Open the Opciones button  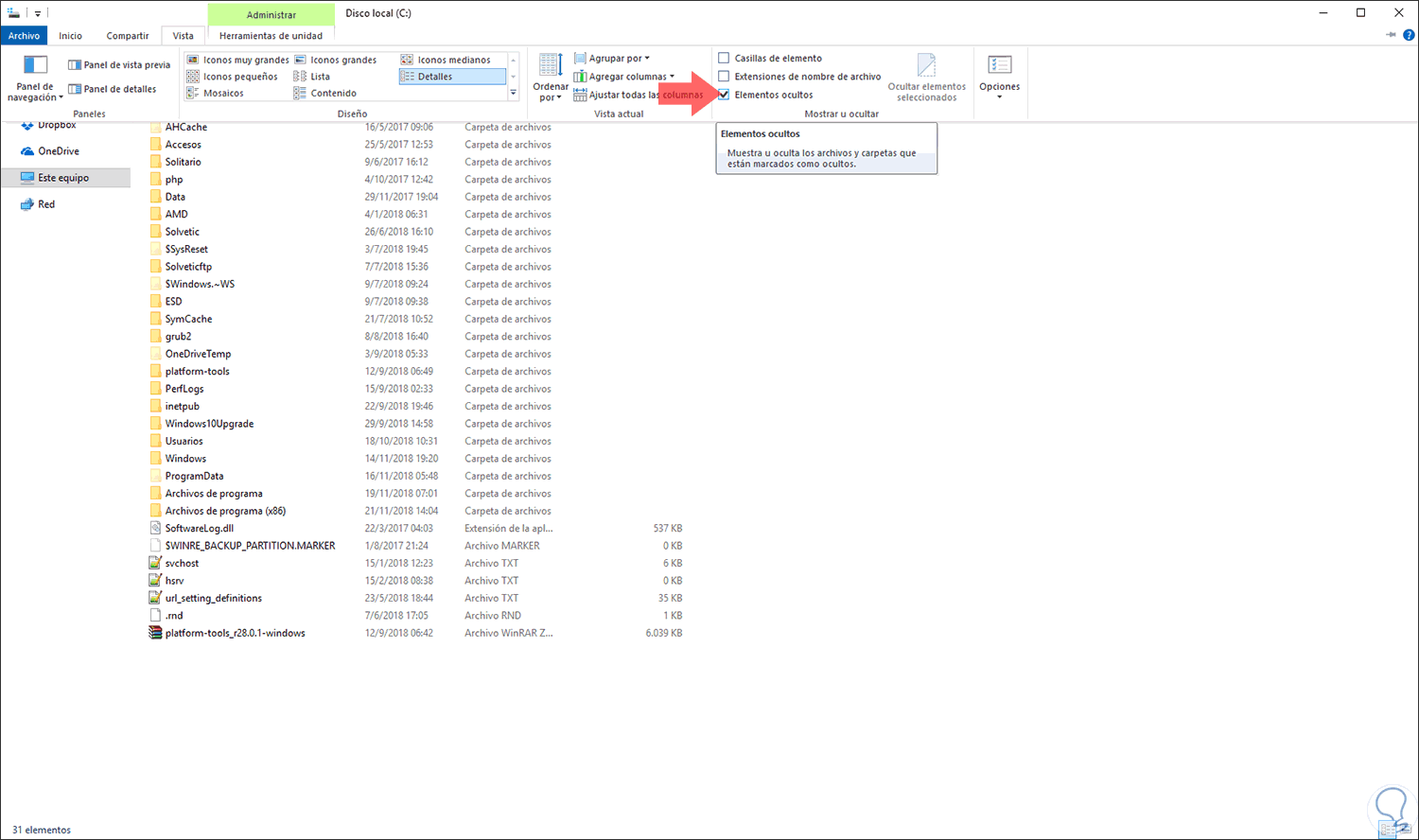(1000, 79)
